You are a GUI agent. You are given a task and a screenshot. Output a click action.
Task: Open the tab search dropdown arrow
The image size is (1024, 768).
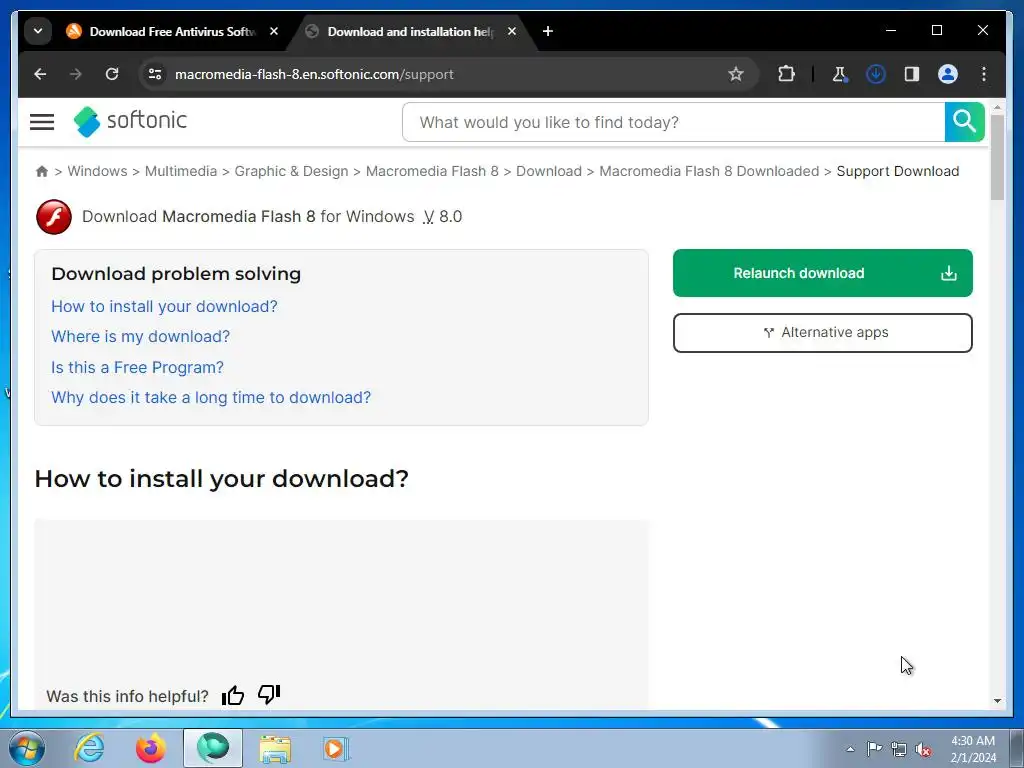pos(38,31)
